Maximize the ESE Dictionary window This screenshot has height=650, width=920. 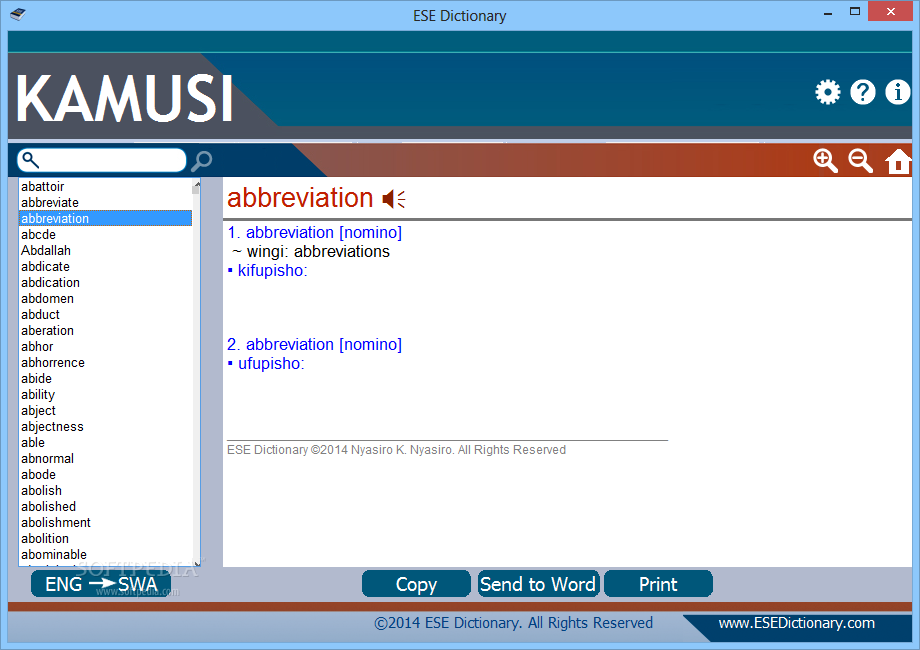tap(855, 12)
